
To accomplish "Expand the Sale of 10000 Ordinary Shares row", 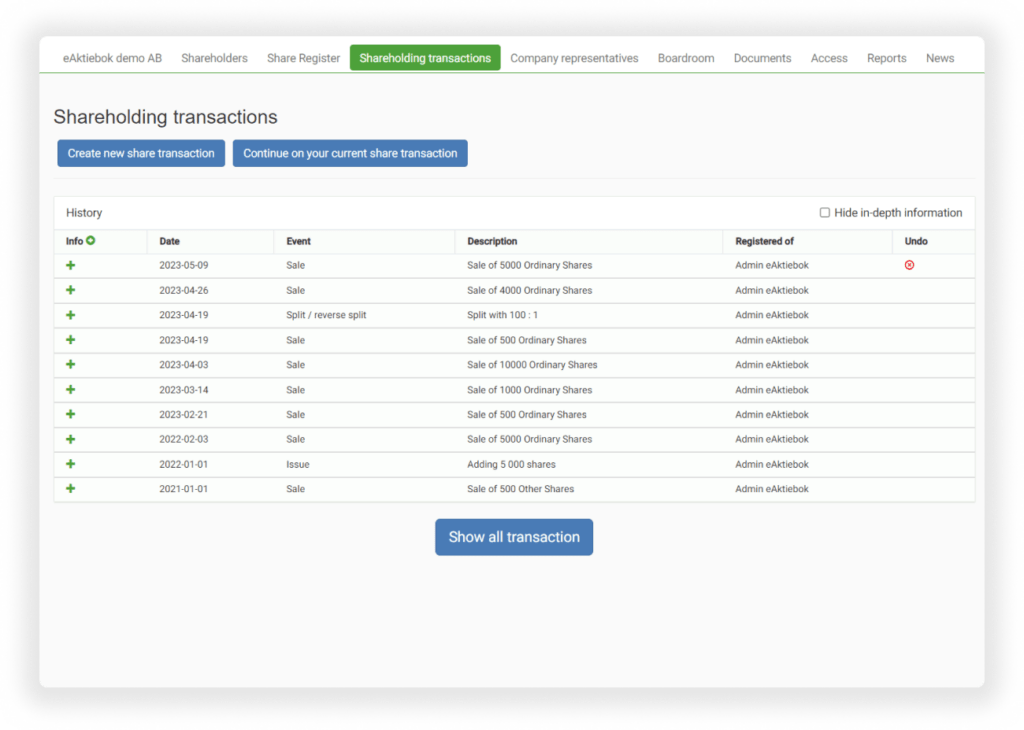I will [x=71, y=364].
